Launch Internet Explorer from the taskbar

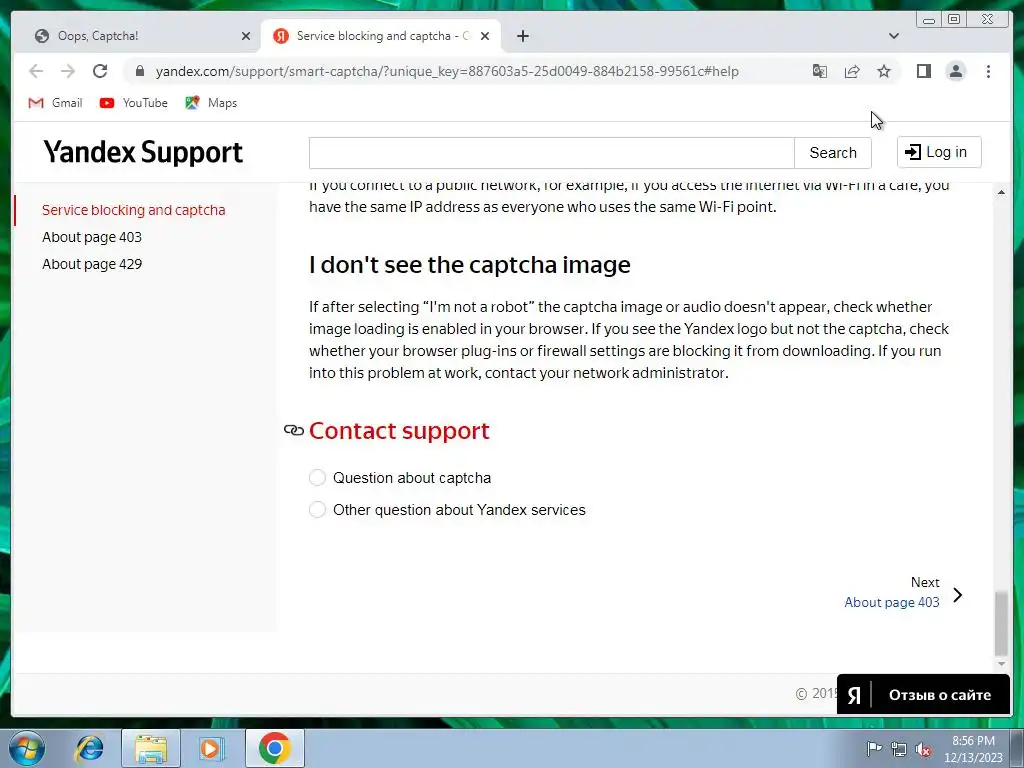coord(89,748)
